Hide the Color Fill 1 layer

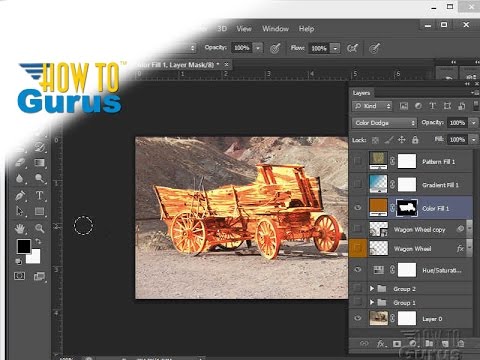pyautogui.click(x=358, y=208)
